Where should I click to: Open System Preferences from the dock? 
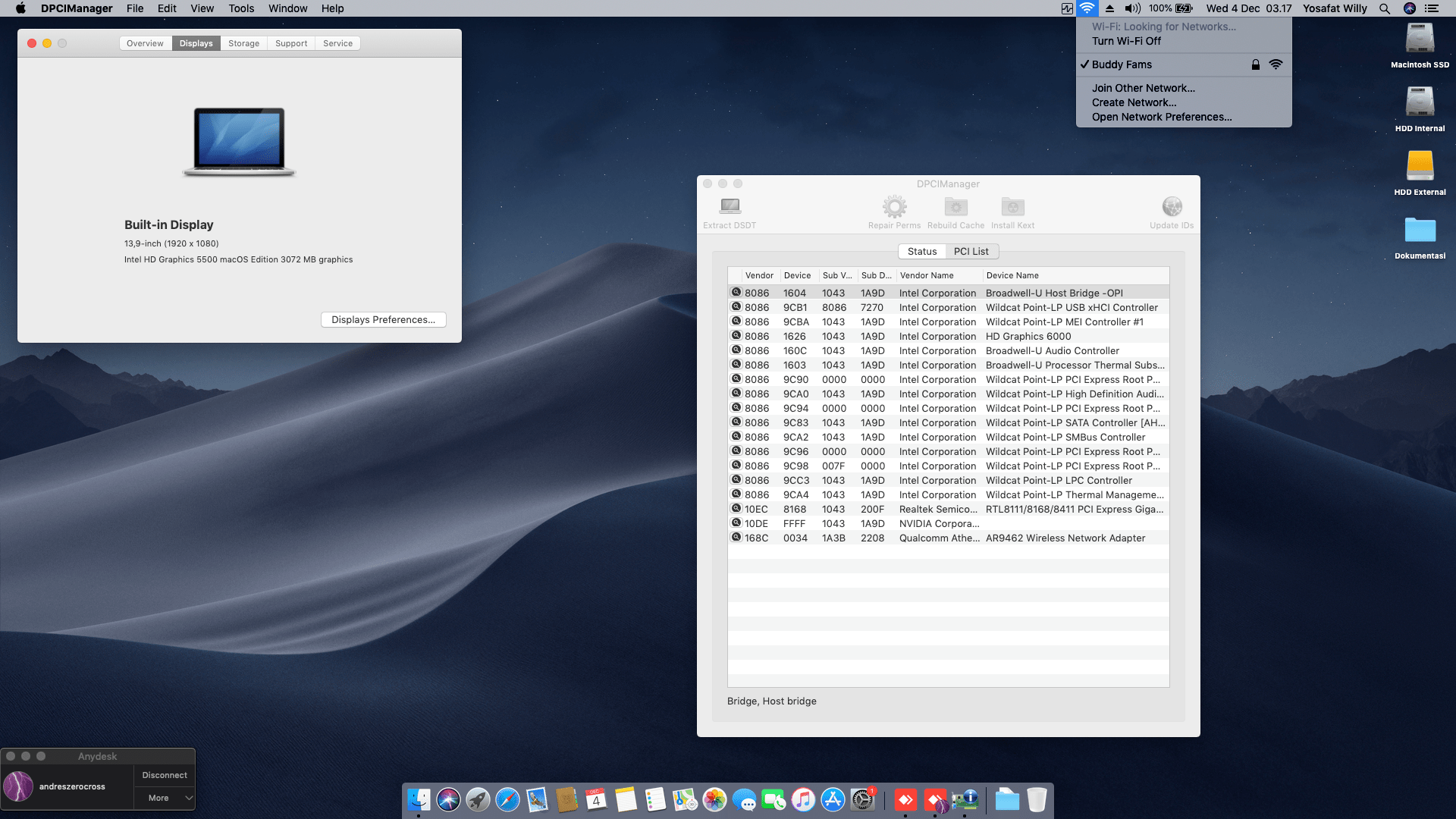[862, 799]
